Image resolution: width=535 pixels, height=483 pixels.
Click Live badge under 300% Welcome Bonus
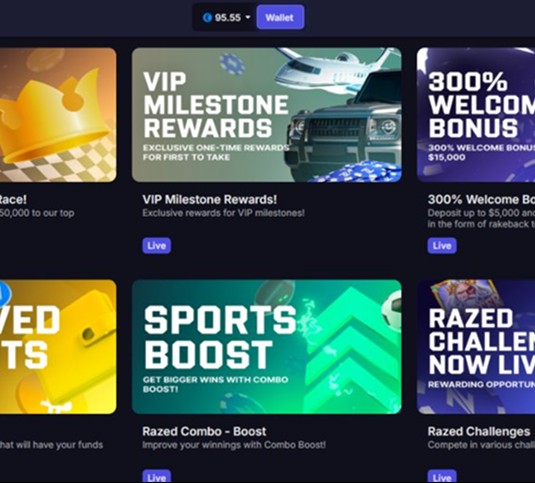(442, 246)
